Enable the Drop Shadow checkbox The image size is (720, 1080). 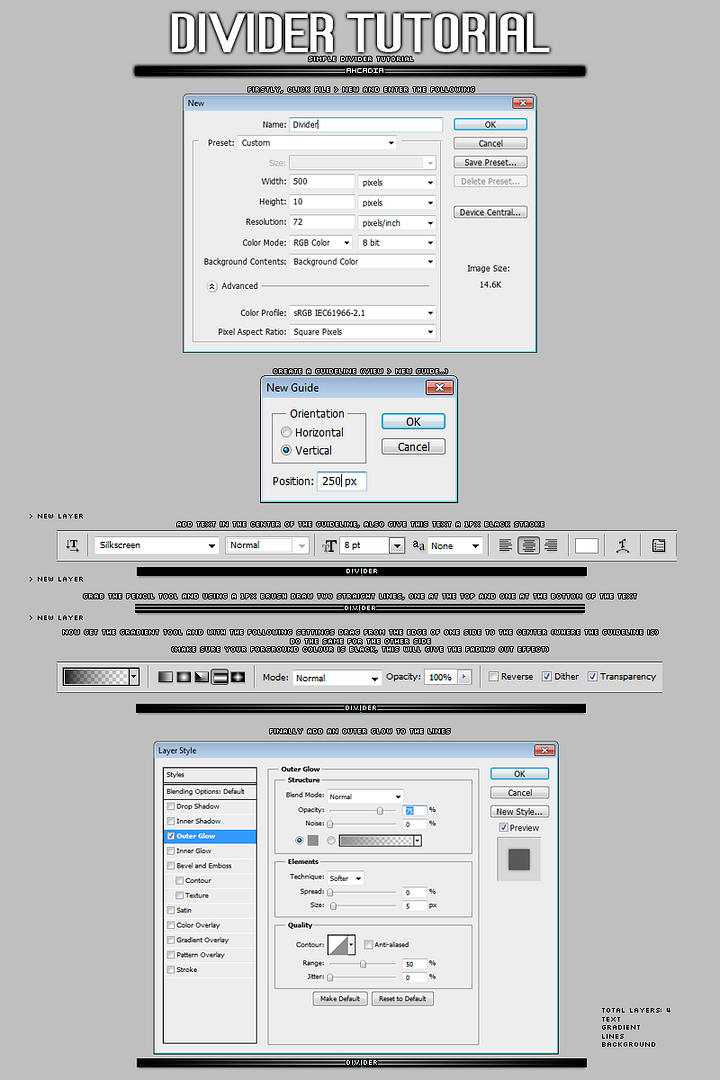[171, 806]
